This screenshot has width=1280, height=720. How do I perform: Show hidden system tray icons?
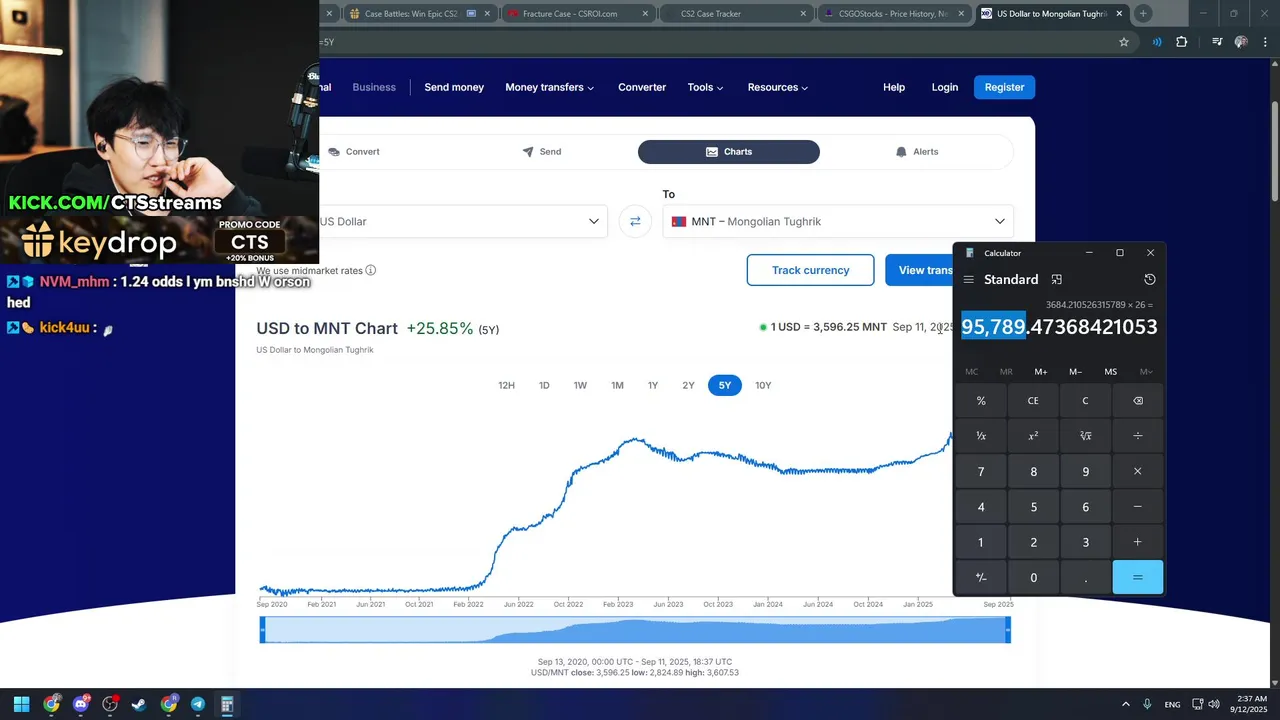pyautogui.click(x=1125, y=704)
